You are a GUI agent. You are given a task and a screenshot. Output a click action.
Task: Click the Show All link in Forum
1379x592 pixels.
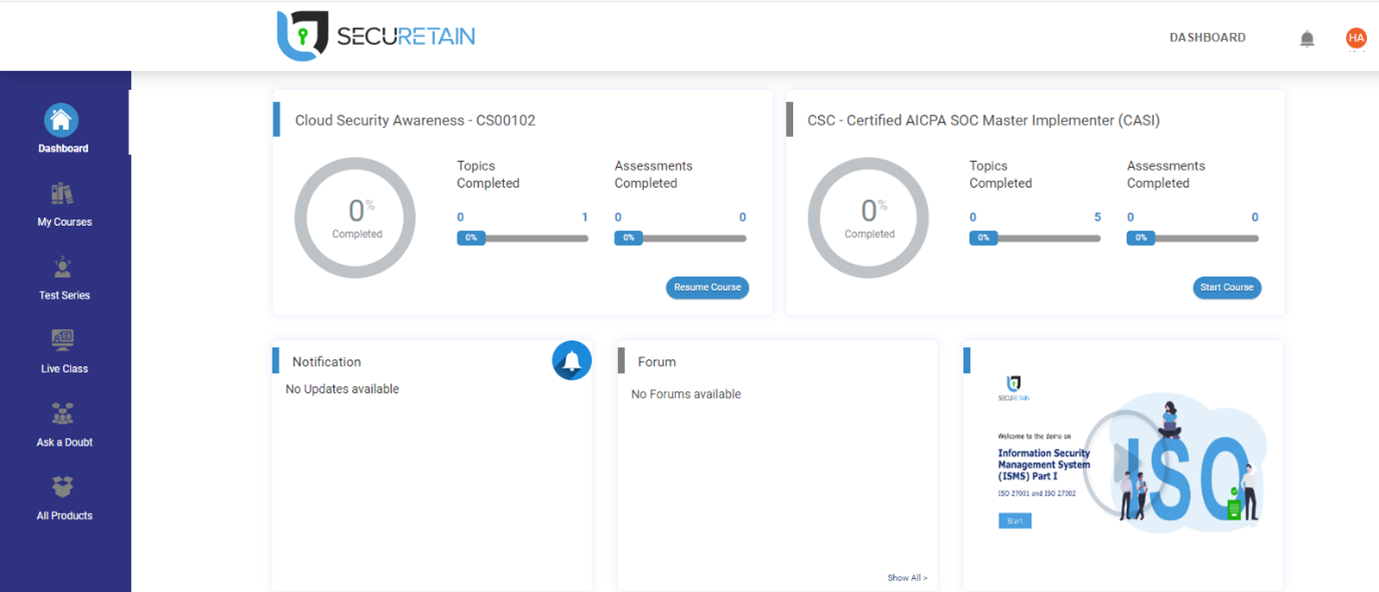point(907,578)
